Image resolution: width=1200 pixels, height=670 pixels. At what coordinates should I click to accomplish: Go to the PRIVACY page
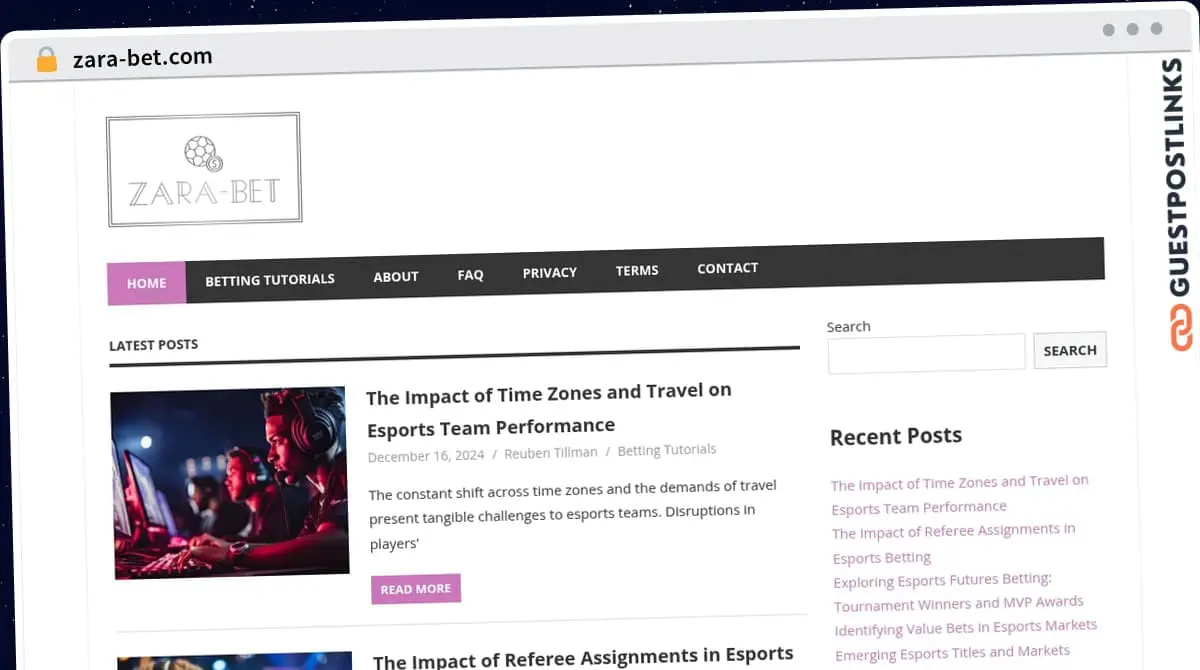(x=549, y=272)
